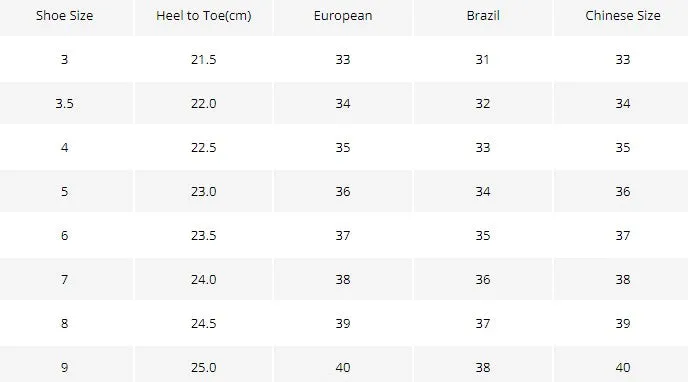
Task: Select the 22.5 heel to toe value
Action: pyautogui.click(x=204, y=147)
